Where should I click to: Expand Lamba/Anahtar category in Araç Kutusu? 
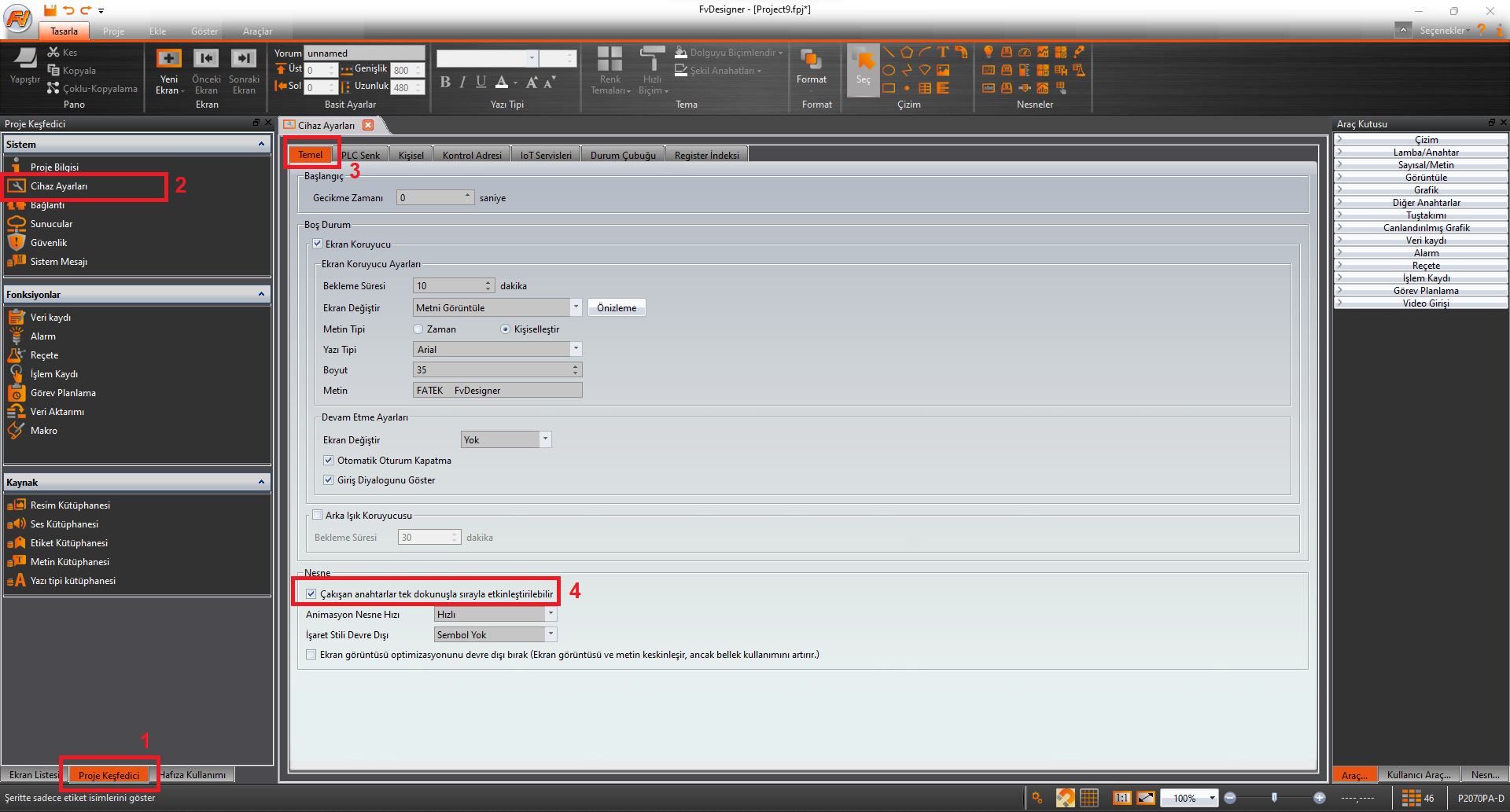tap(1425, 152)
